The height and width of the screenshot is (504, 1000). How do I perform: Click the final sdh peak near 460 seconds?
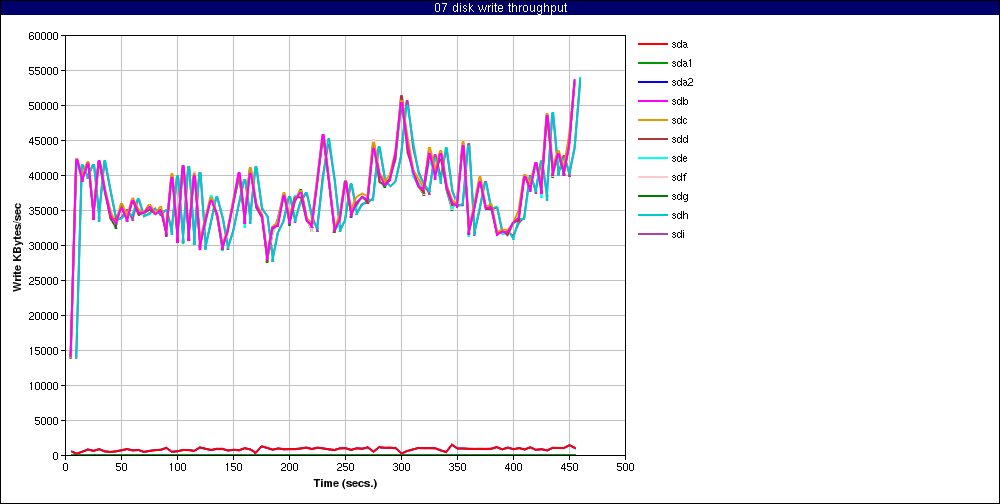point(580,78)
